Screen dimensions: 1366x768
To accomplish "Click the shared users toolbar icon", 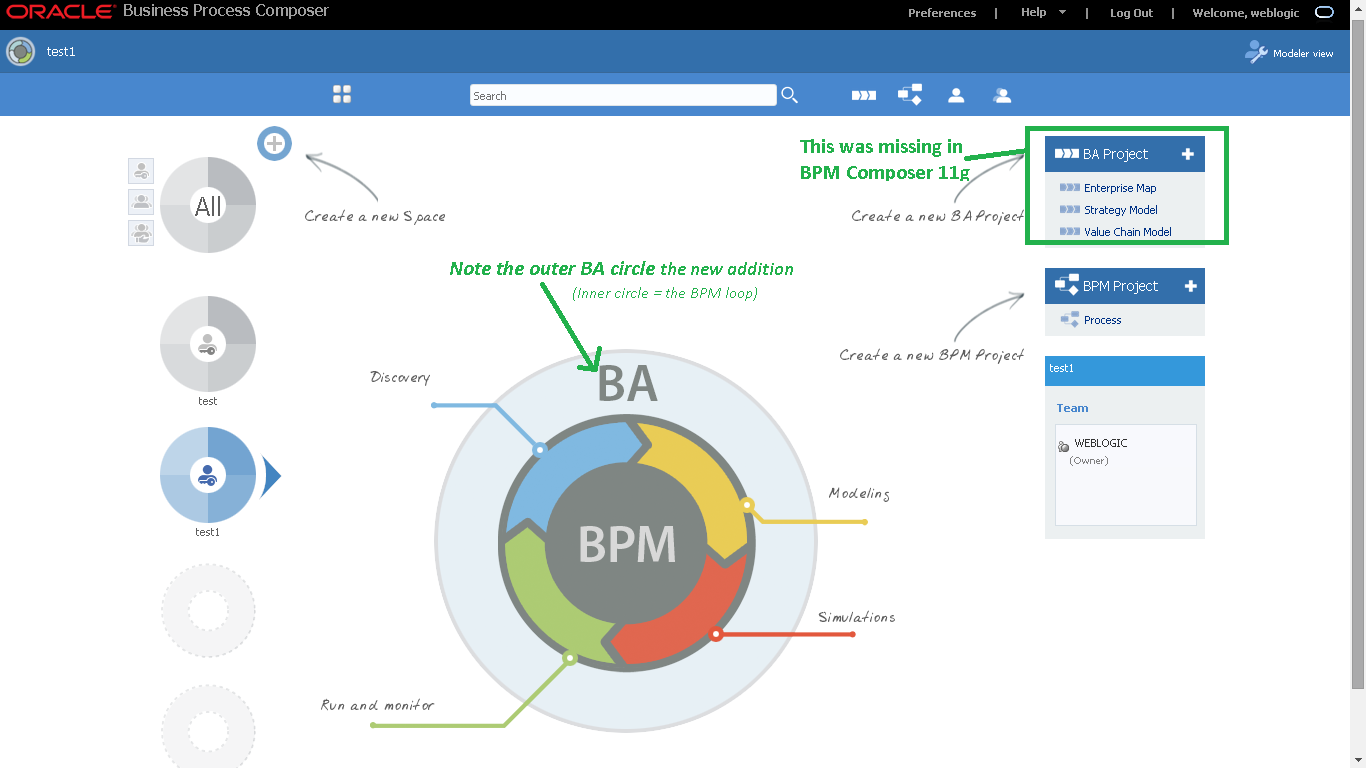I will click(1001, 95).
